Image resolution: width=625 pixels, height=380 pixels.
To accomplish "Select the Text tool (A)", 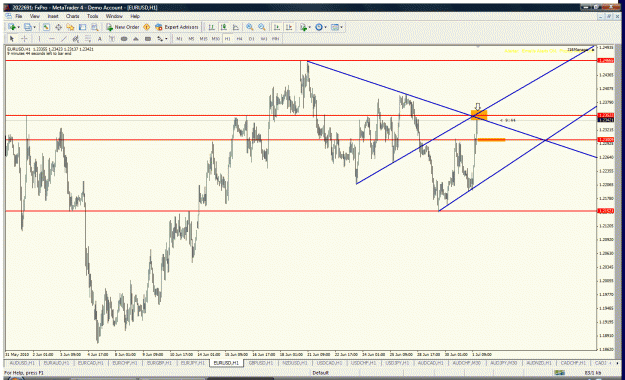I will (100, 39).
